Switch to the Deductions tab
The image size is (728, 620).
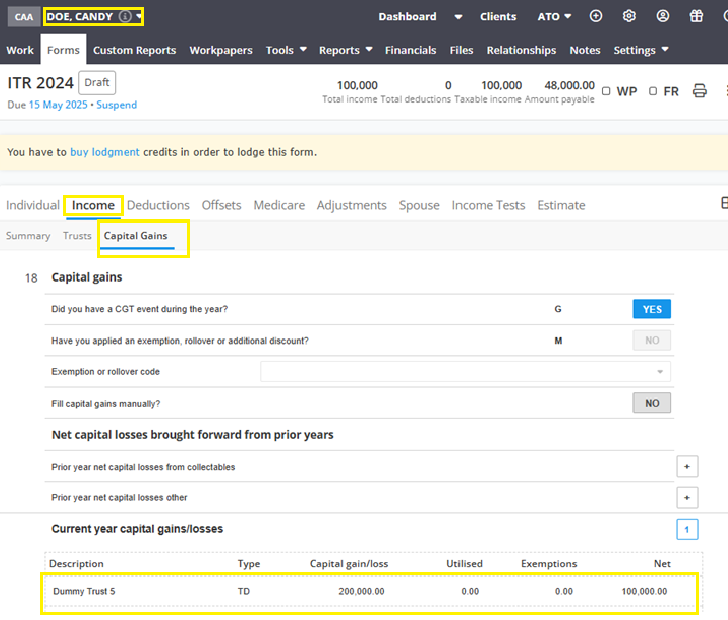[x=158, y=205]
